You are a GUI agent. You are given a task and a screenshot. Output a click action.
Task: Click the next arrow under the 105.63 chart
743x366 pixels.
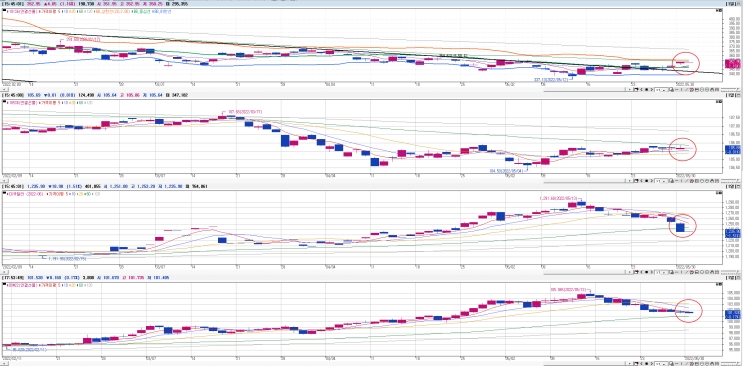pos(652,181)
